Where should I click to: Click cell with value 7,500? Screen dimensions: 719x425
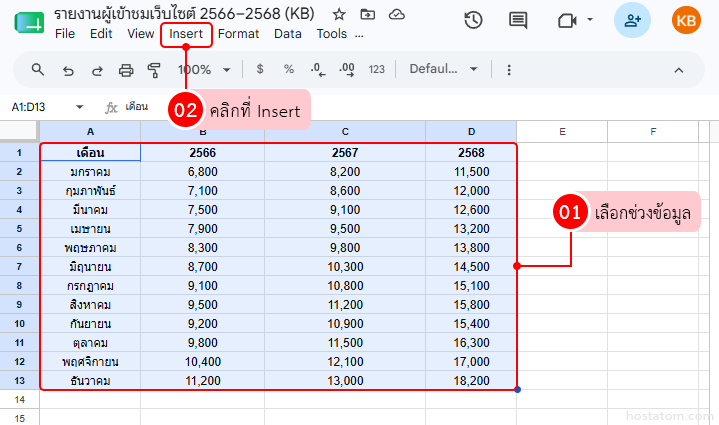click(x=203, y=210)
